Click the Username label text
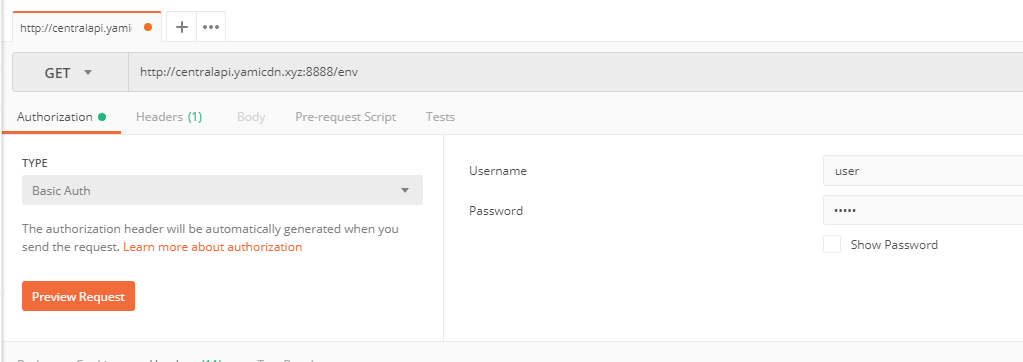The width and height of the screenshot is (1023, 362). click(x=498, y=171)
